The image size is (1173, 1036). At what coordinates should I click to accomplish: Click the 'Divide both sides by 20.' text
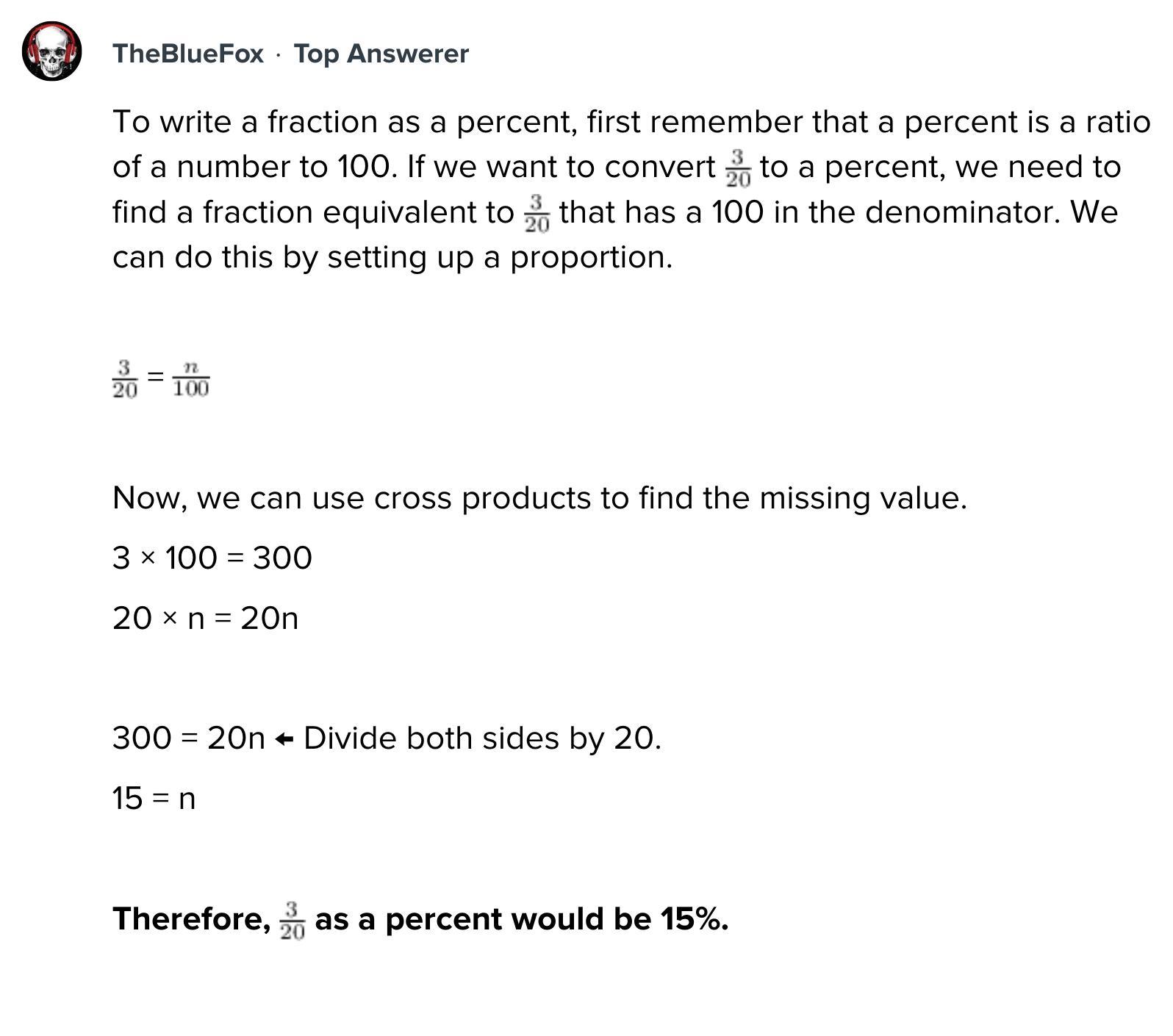pyautogui.click(x=482, y=738)
